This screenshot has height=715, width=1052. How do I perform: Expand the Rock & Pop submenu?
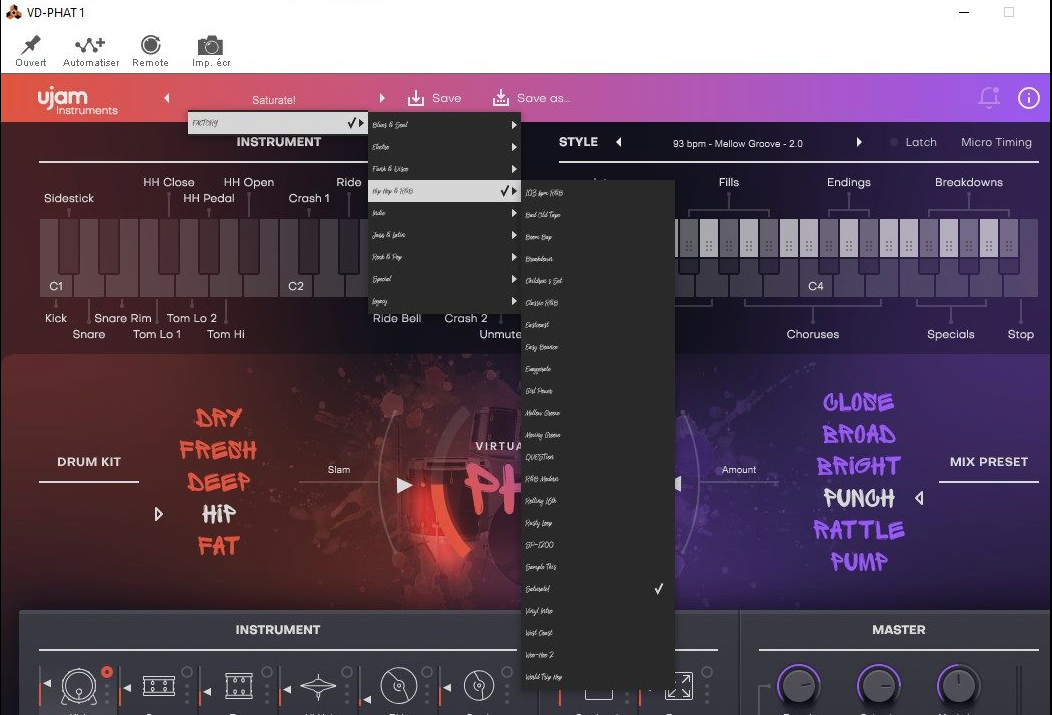[x=444, y=257]
